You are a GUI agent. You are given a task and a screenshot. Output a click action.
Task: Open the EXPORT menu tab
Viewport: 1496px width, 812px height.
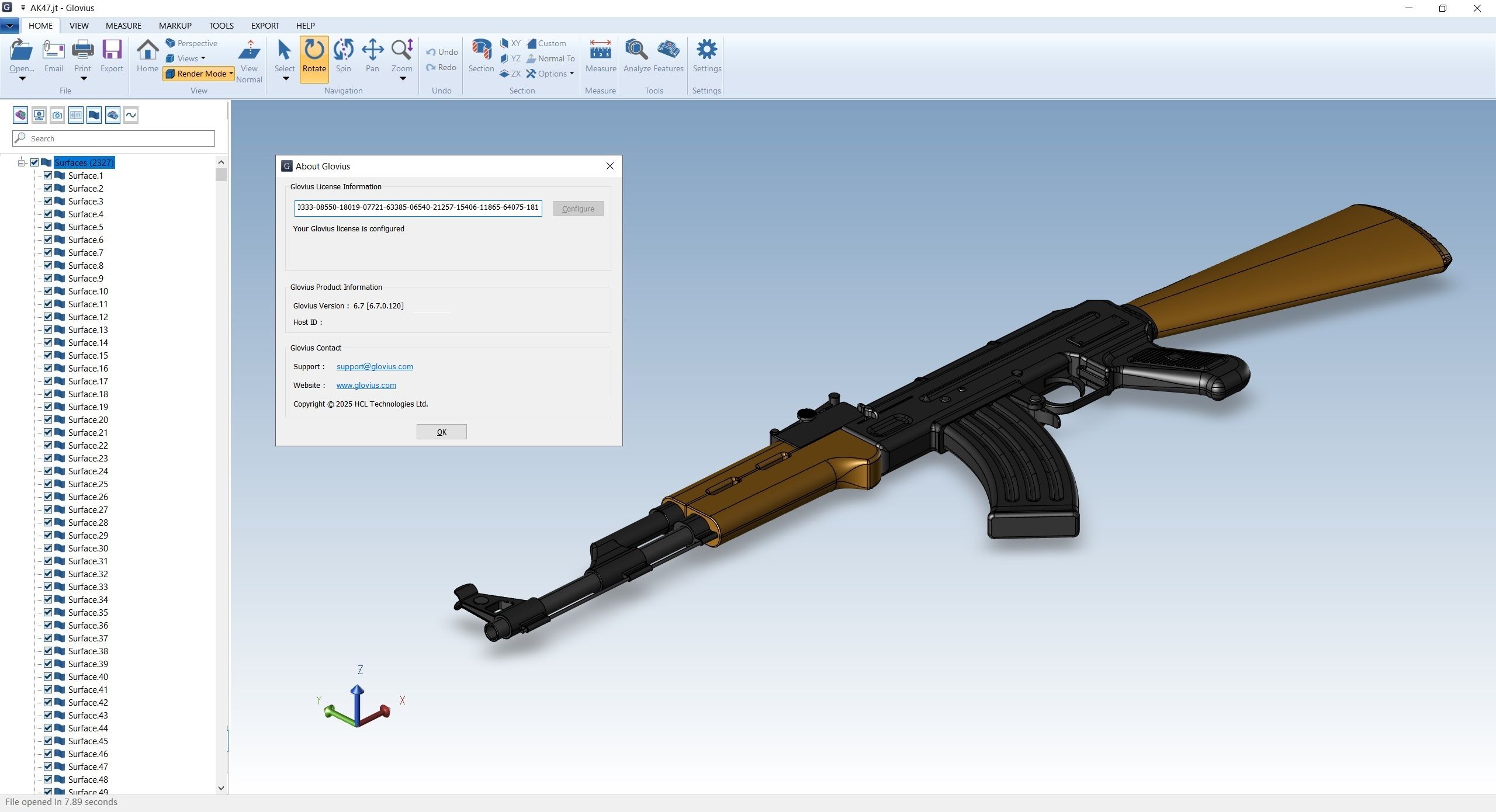[x=264, y=25]
